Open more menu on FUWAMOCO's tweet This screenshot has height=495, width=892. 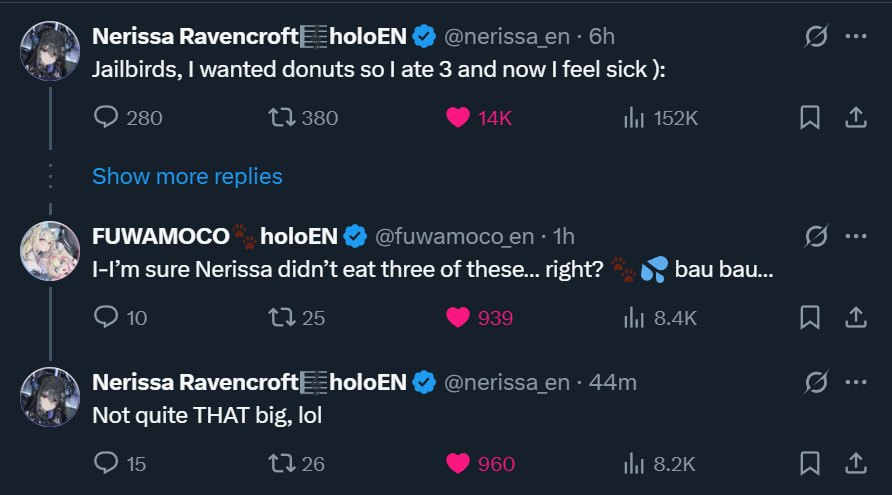click(x=856, y=237)
